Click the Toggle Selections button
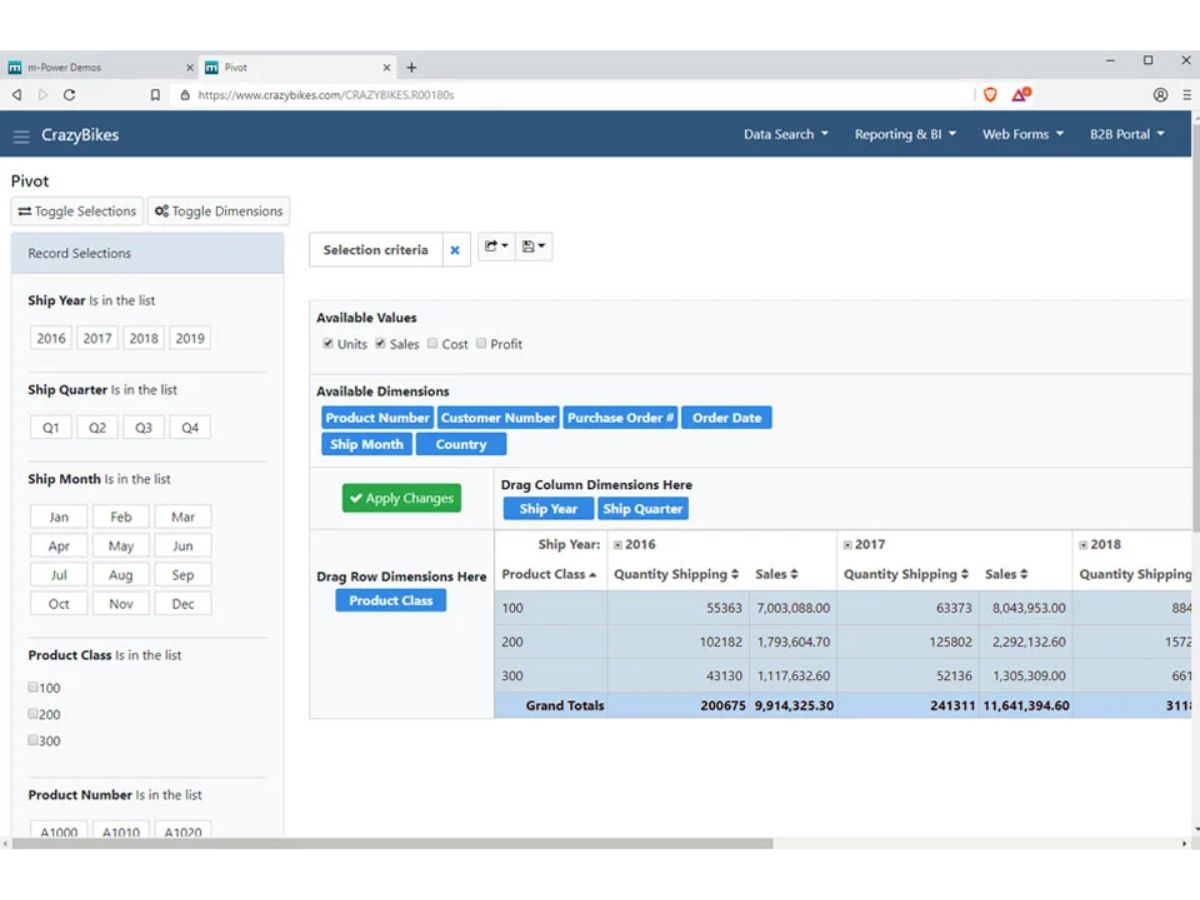The width and height of the screenshot is (1200, 900). tap(77, 211)
